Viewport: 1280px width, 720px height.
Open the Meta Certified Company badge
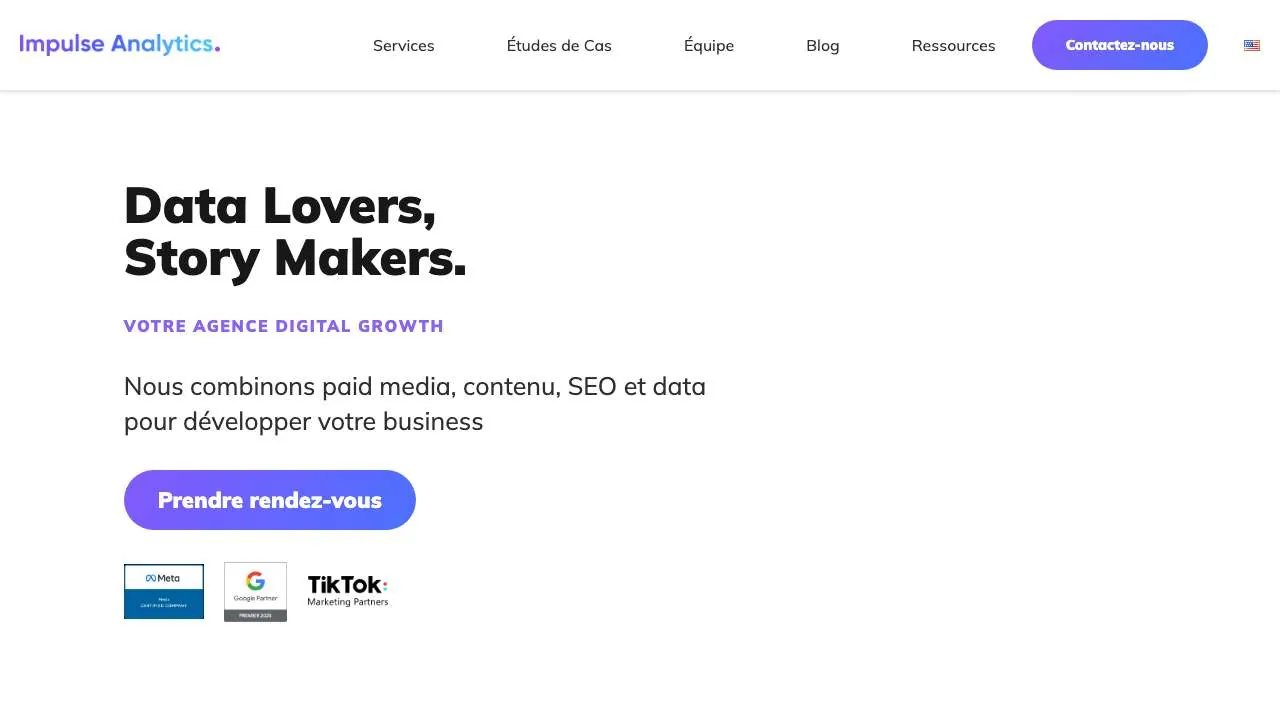tap(164, 591)
